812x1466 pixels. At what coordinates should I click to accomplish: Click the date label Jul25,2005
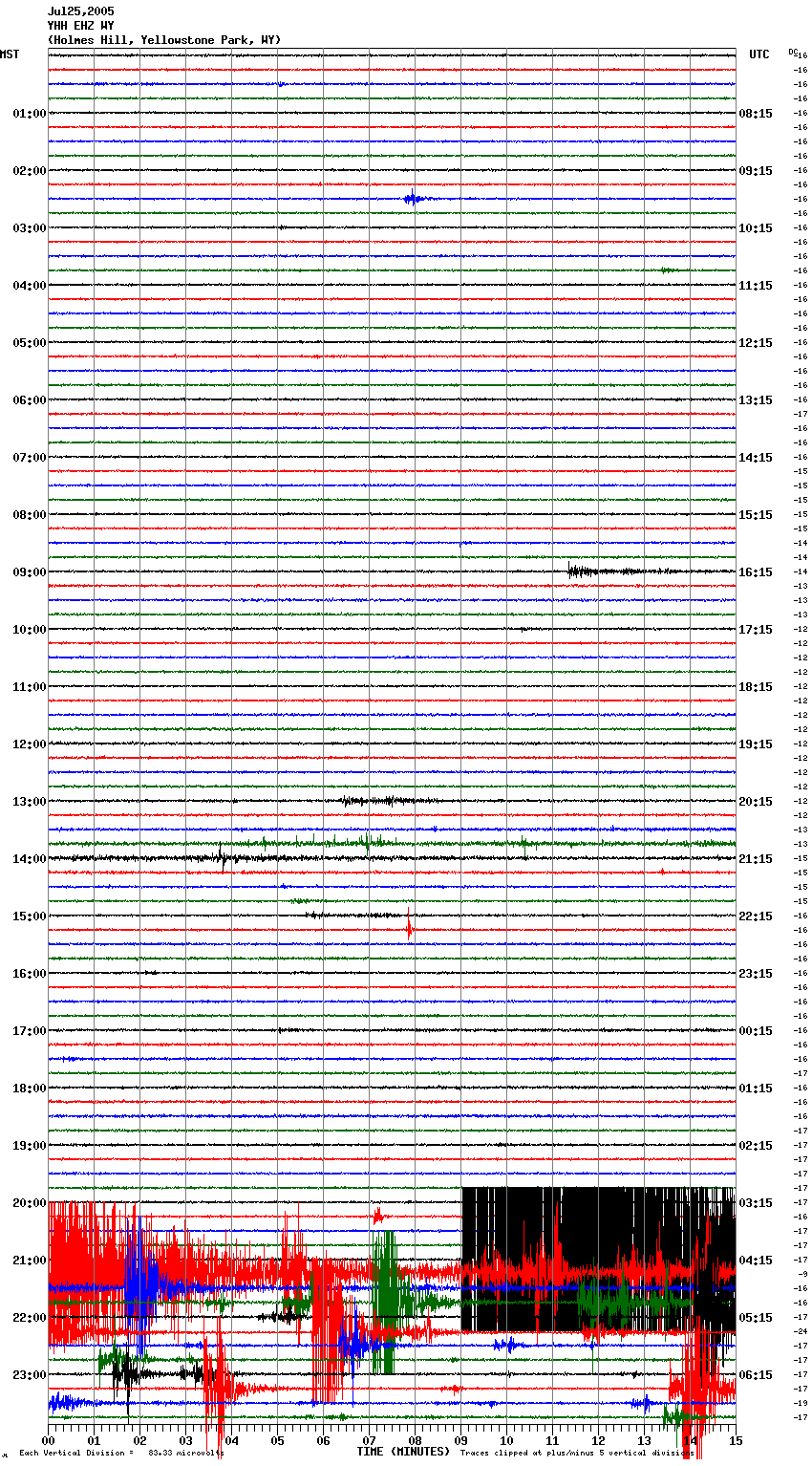[x=80, y=11]
